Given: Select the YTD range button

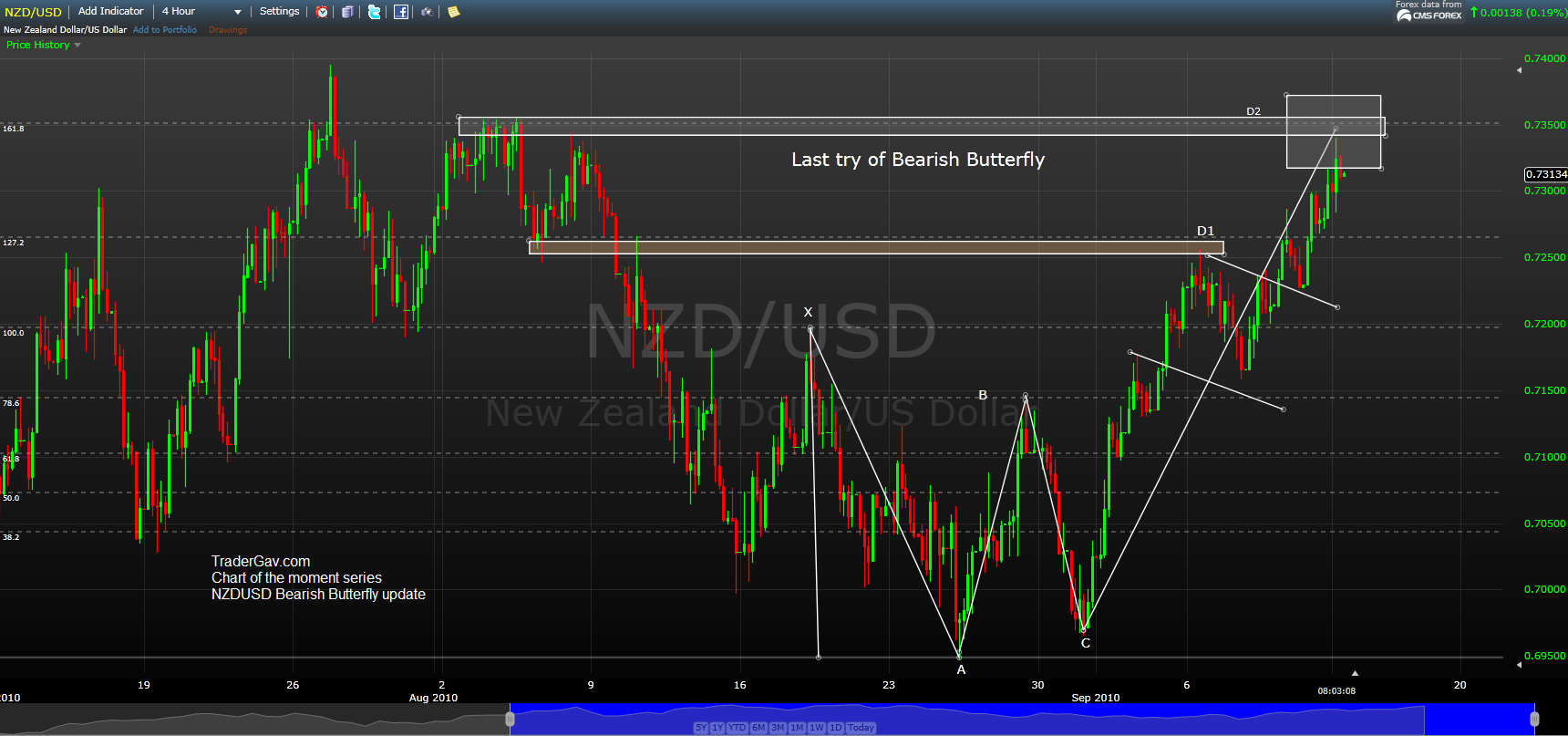Looking at the screenshot, I should tap(737, 728).
